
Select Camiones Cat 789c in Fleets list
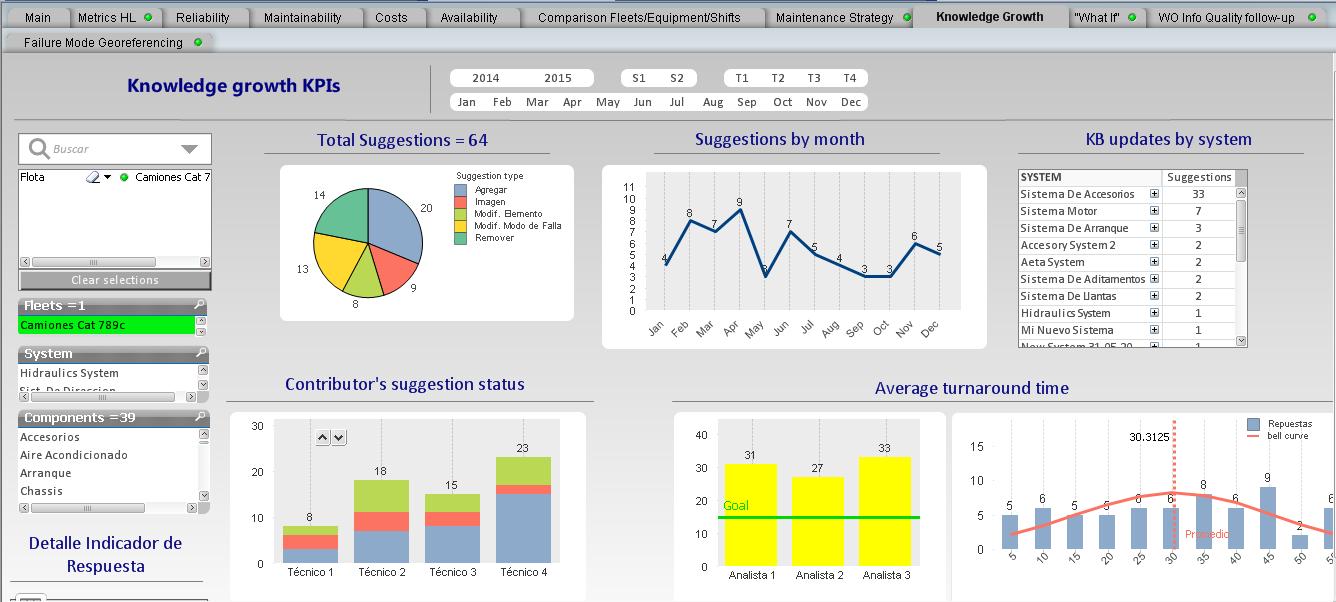[106, 325]
